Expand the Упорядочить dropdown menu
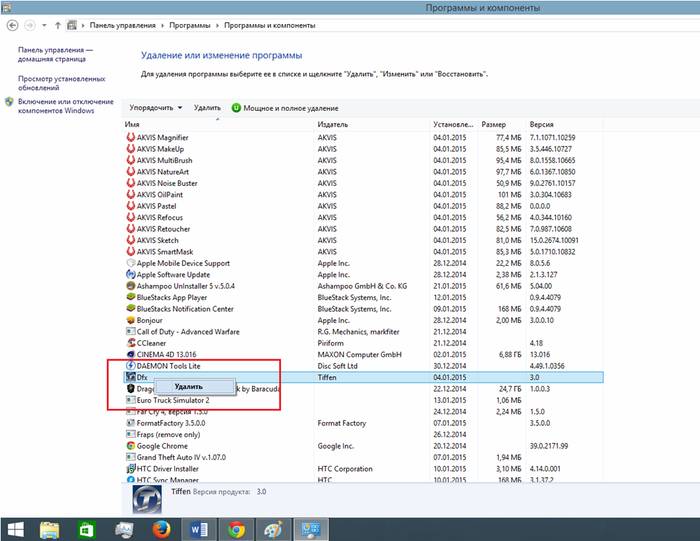This screenshot has height=541, width=700. point(155,107)
